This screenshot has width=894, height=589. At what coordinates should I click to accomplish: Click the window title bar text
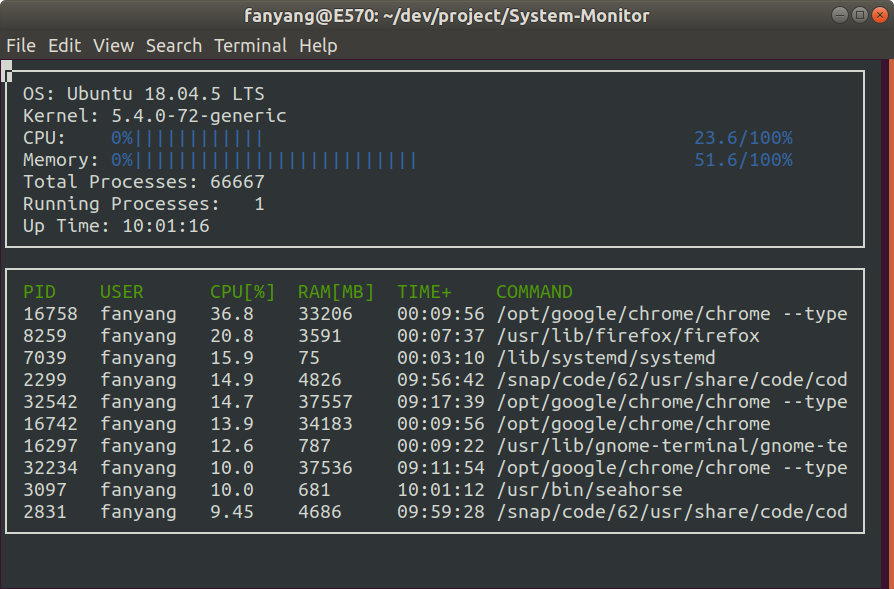click(x=446, y=16)
